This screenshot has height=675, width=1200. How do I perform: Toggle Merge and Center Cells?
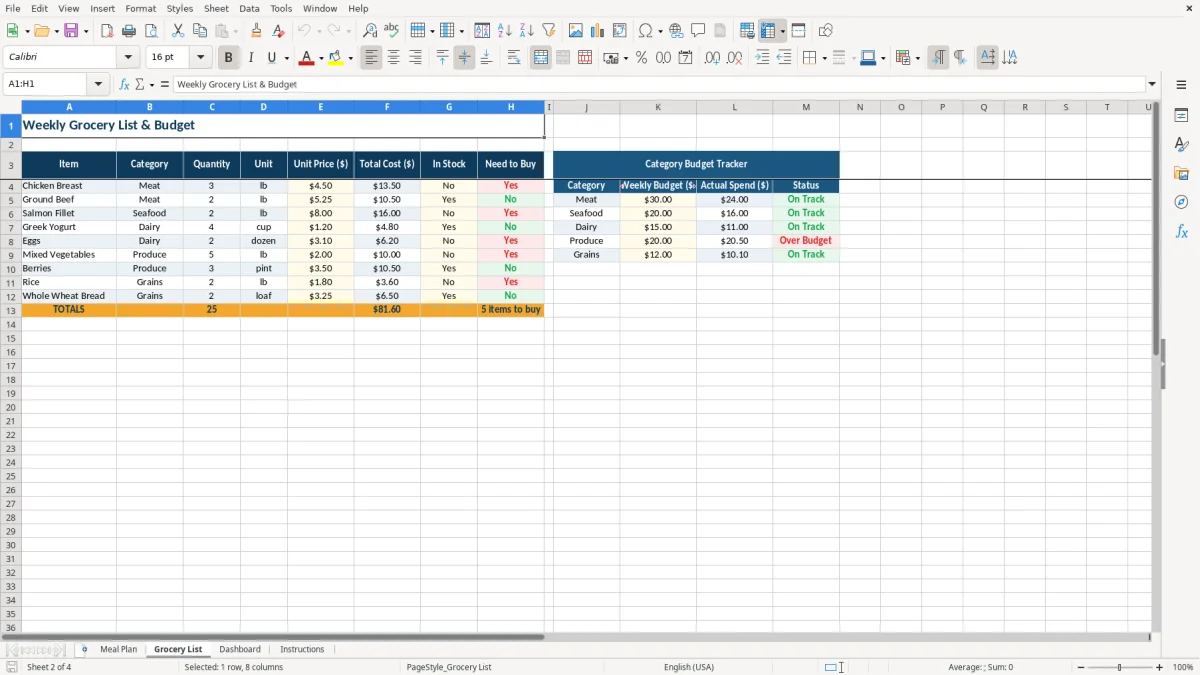[541, 58]
